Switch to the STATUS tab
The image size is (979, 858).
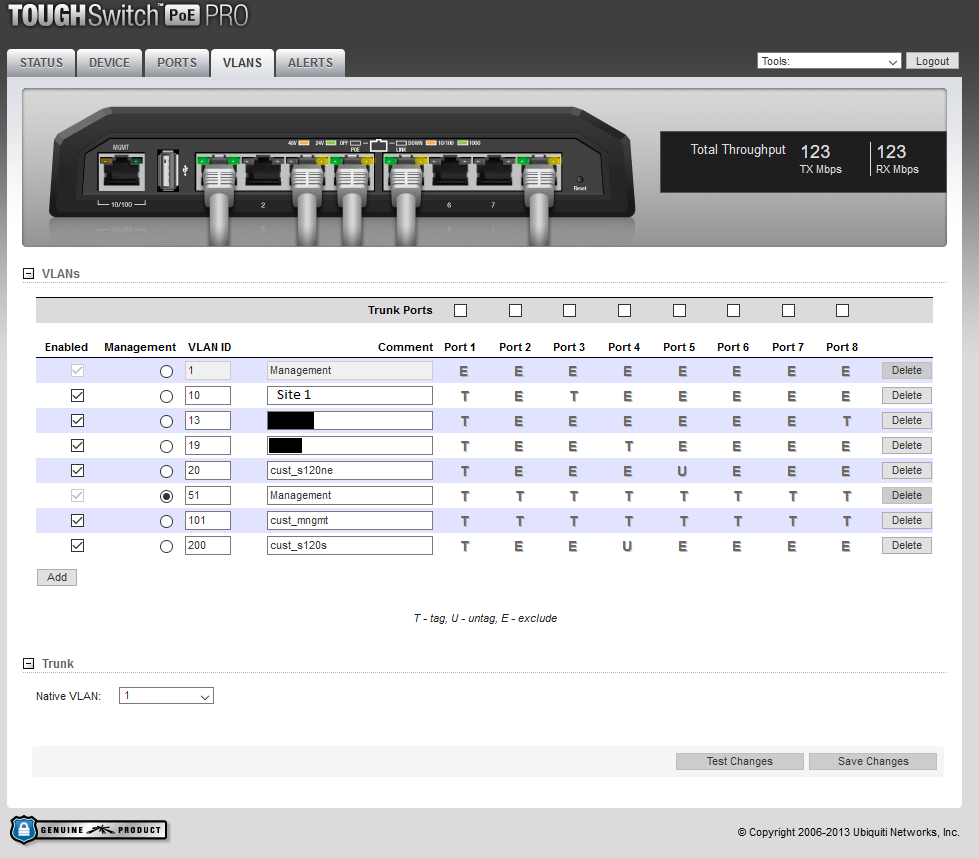[41, 63]
